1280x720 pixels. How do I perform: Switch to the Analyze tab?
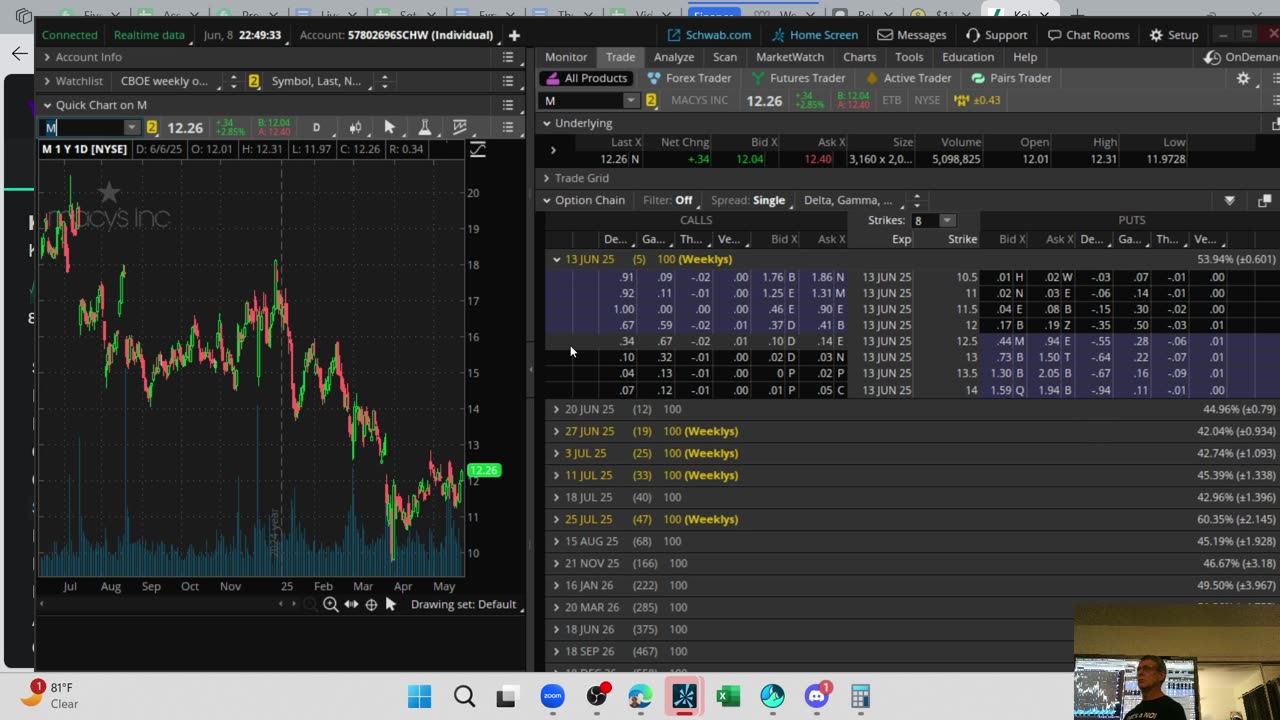coord(673,57)
